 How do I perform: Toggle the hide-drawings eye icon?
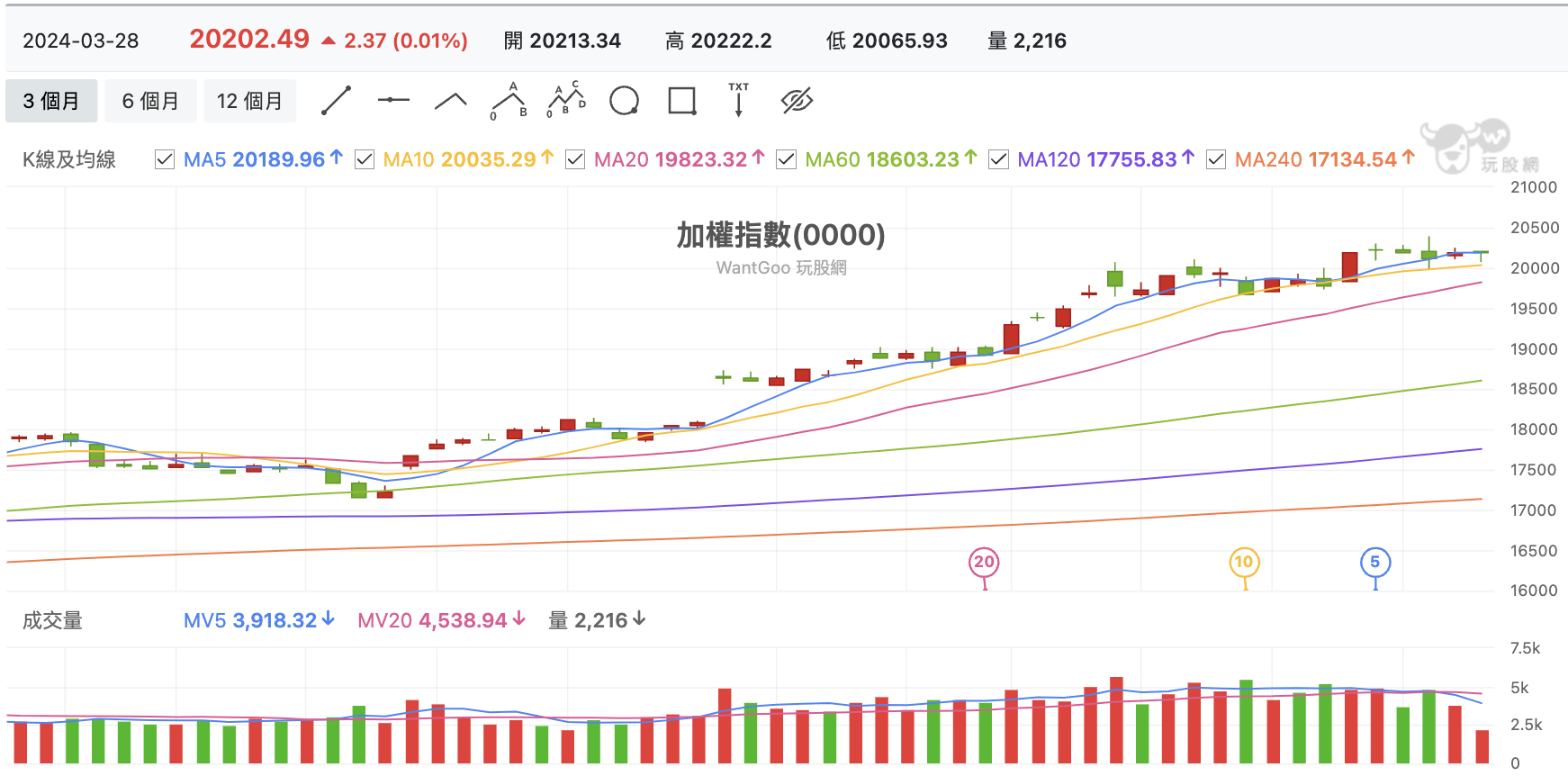click(797, 101)
